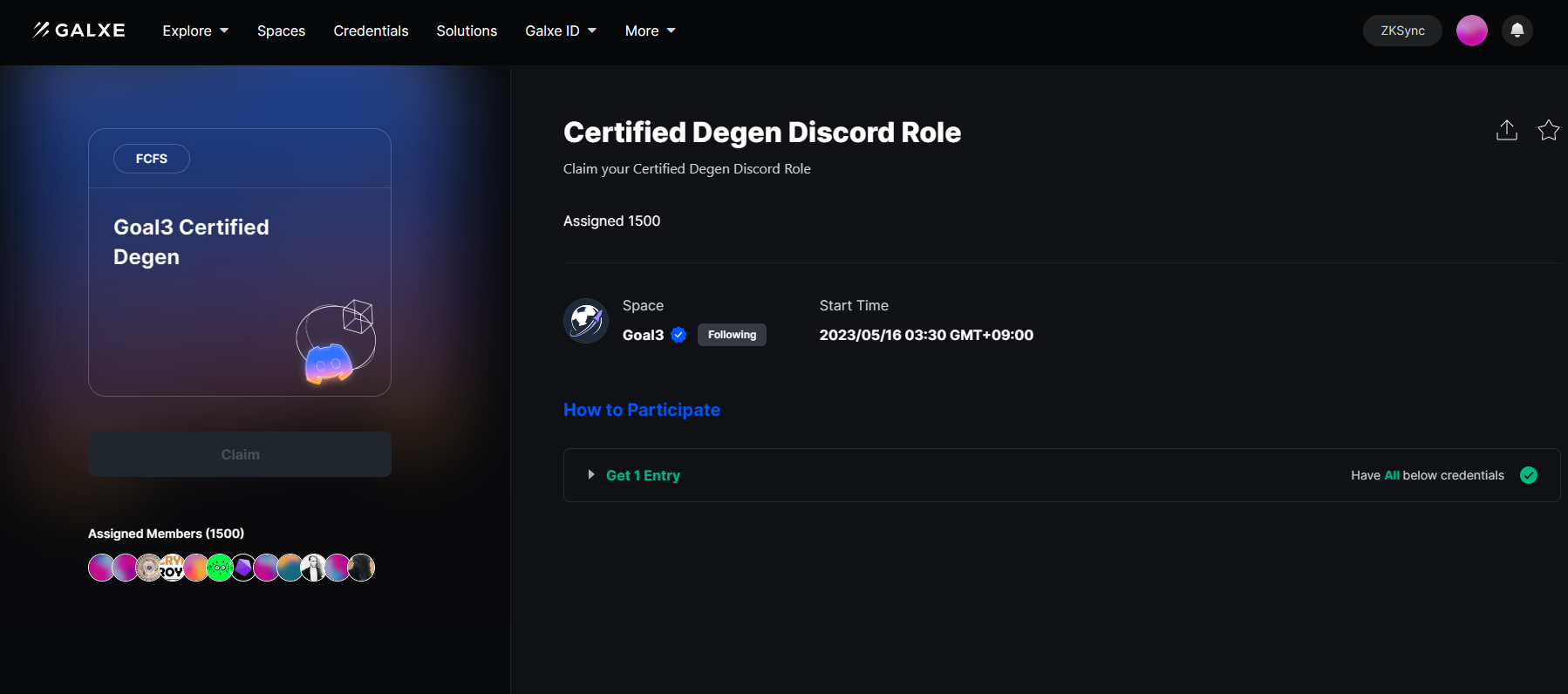Expand the Get 1 Entry triangle
1568x694 pixels.
[x=591, y=475]
